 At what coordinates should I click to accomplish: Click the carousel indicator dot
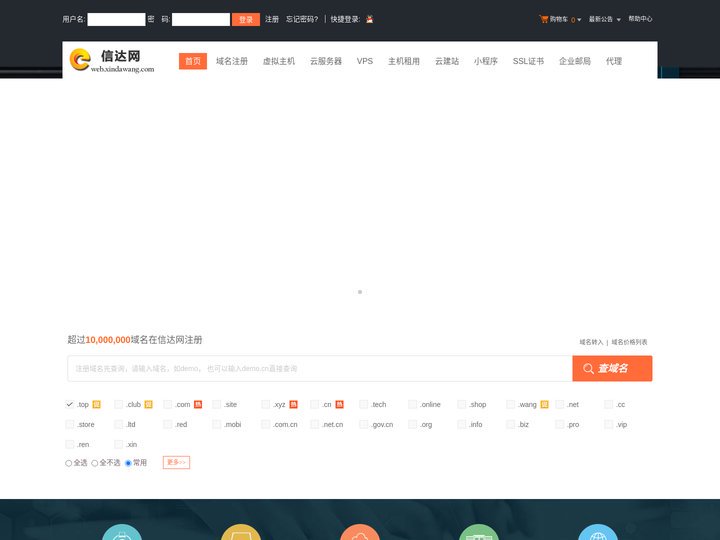click(x=360, y=292)
